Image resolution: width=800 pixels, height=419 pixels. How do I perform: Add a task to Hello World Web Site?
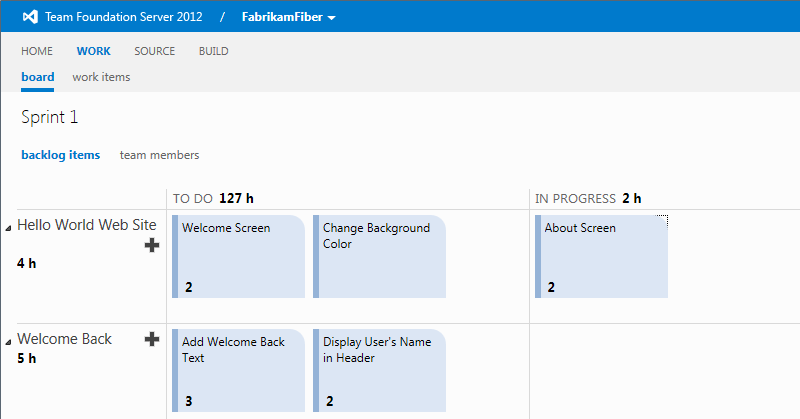152,245
